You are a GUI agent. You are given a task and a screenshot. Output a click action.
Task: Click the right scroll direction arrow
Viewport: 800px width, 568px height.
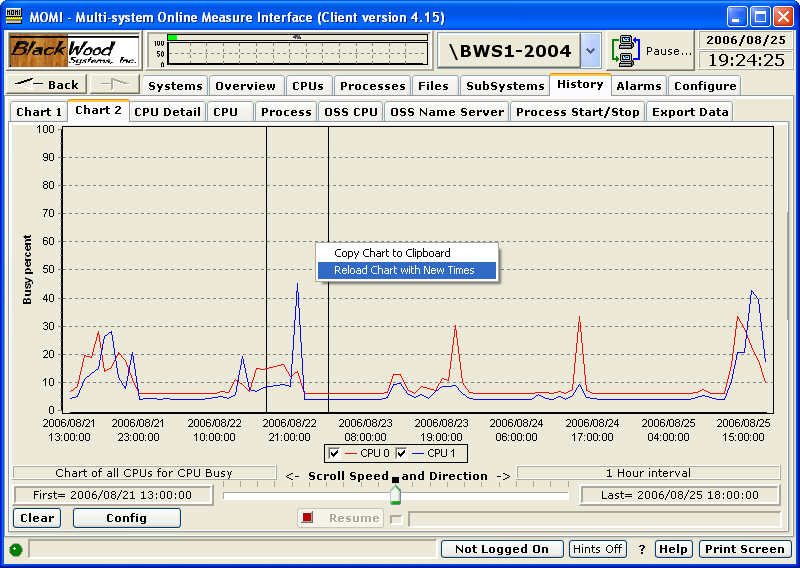point(503,476)
